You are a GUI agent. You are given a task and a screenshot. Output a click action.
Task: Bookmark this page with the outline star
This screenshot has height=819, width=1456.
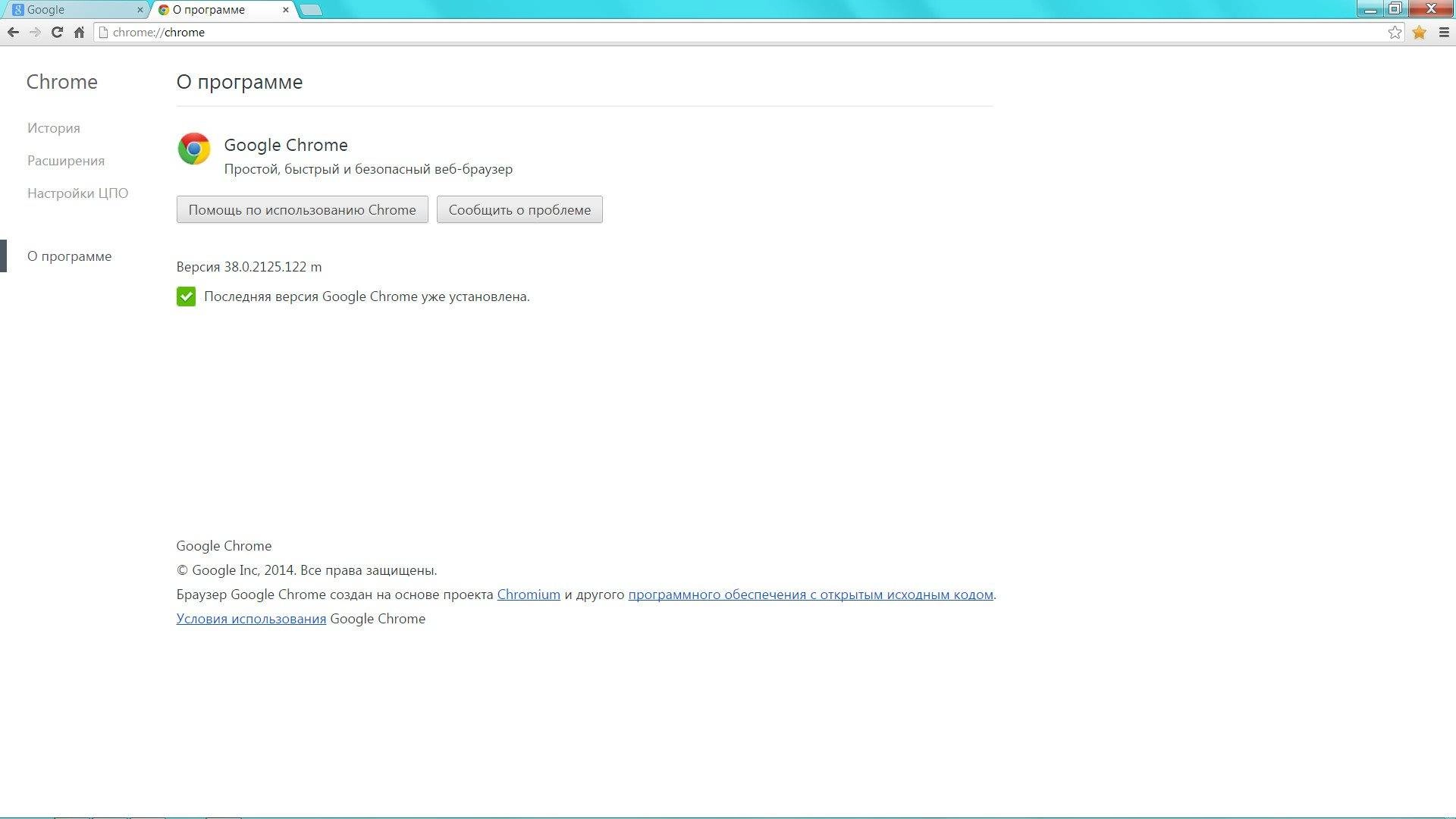pyautogui.click(x=1395, y=32)
